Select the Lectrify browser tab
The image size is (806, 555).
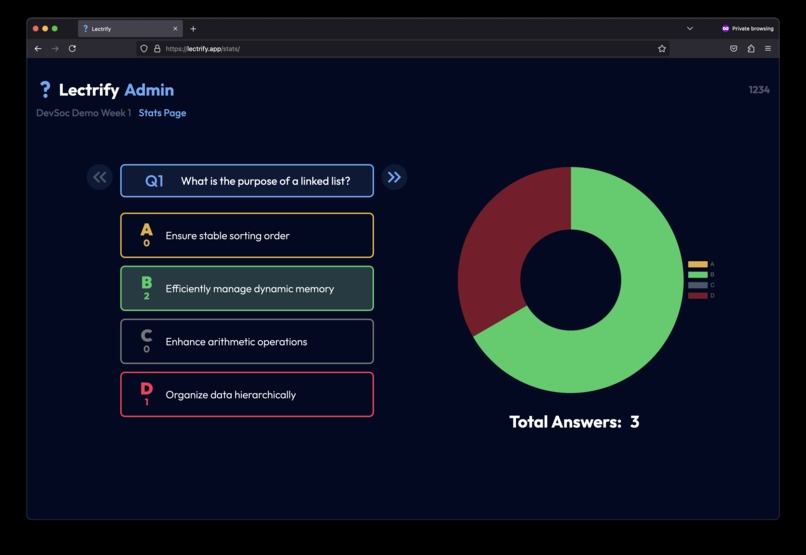point(130,29)
